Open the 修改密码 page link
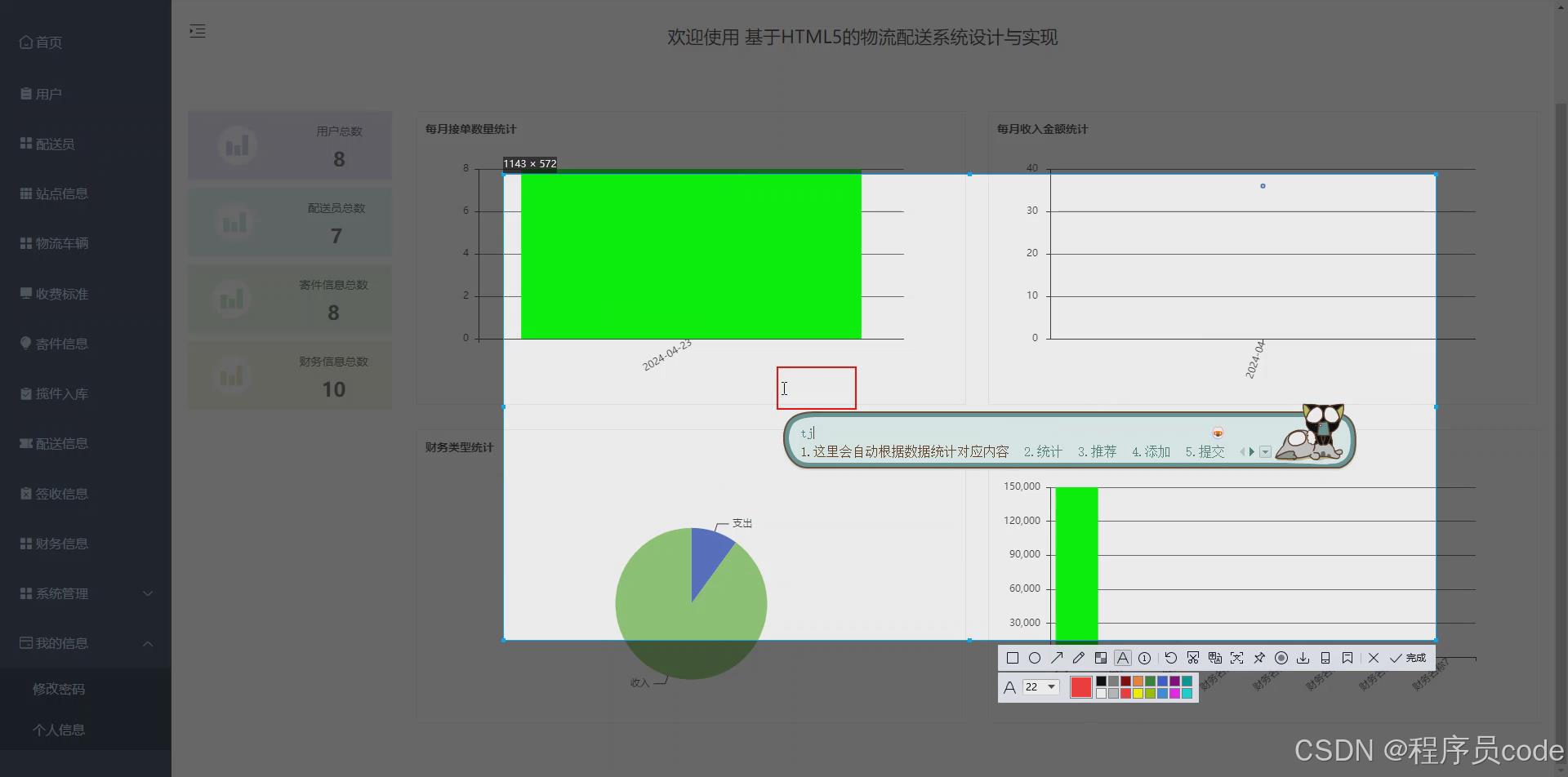The height and width of the screenshot is (777, 1568). (59, 689)
